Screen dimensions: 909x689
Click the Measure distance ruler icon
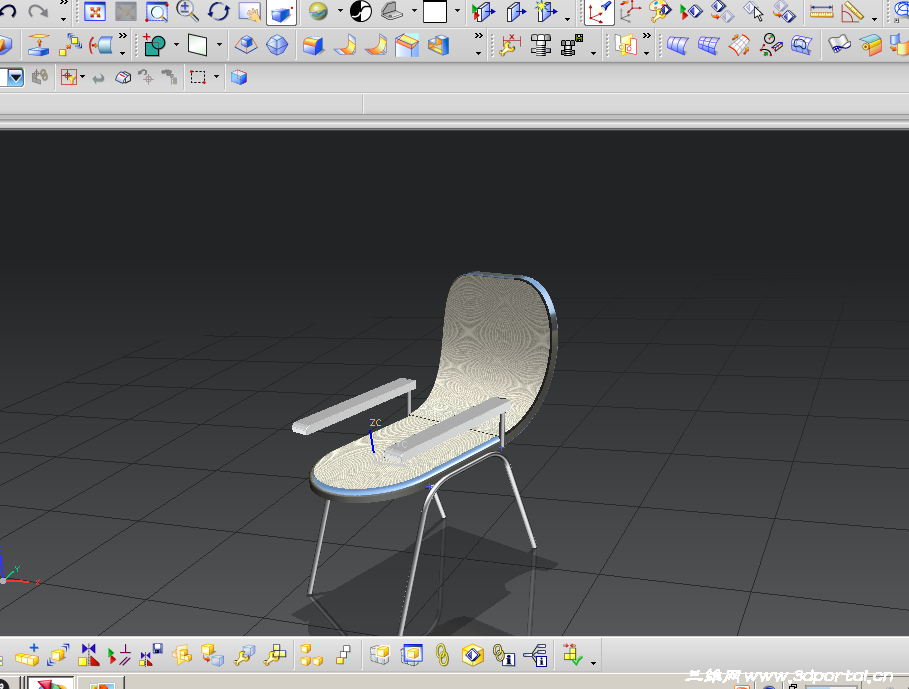point(821,11)
